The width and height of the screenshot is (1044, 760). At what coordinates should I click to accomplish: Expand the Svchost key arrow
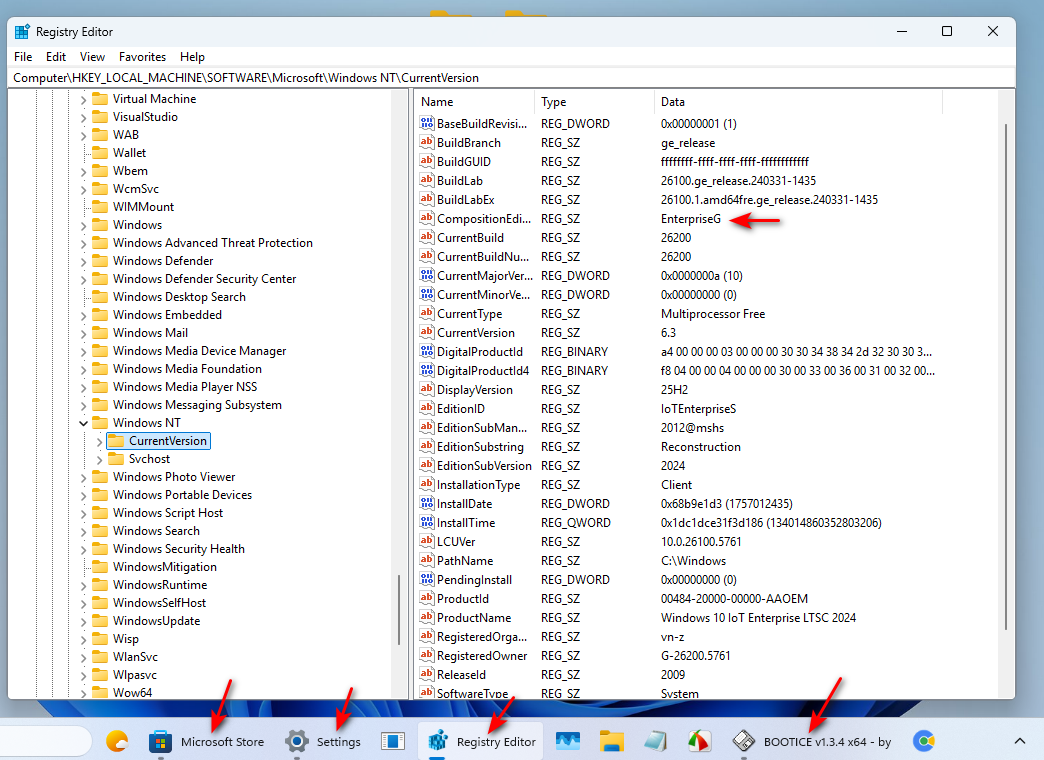point(99,459)
